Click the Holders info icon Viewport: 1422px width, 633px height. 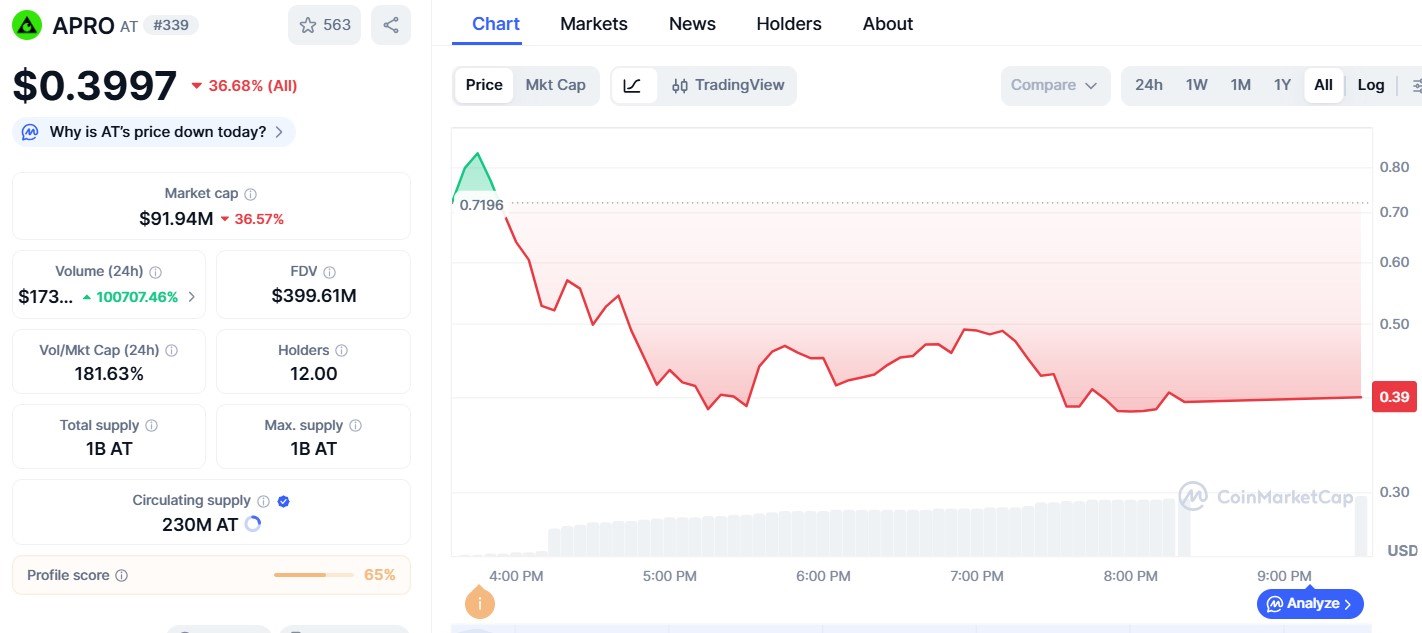pos(342,351)
